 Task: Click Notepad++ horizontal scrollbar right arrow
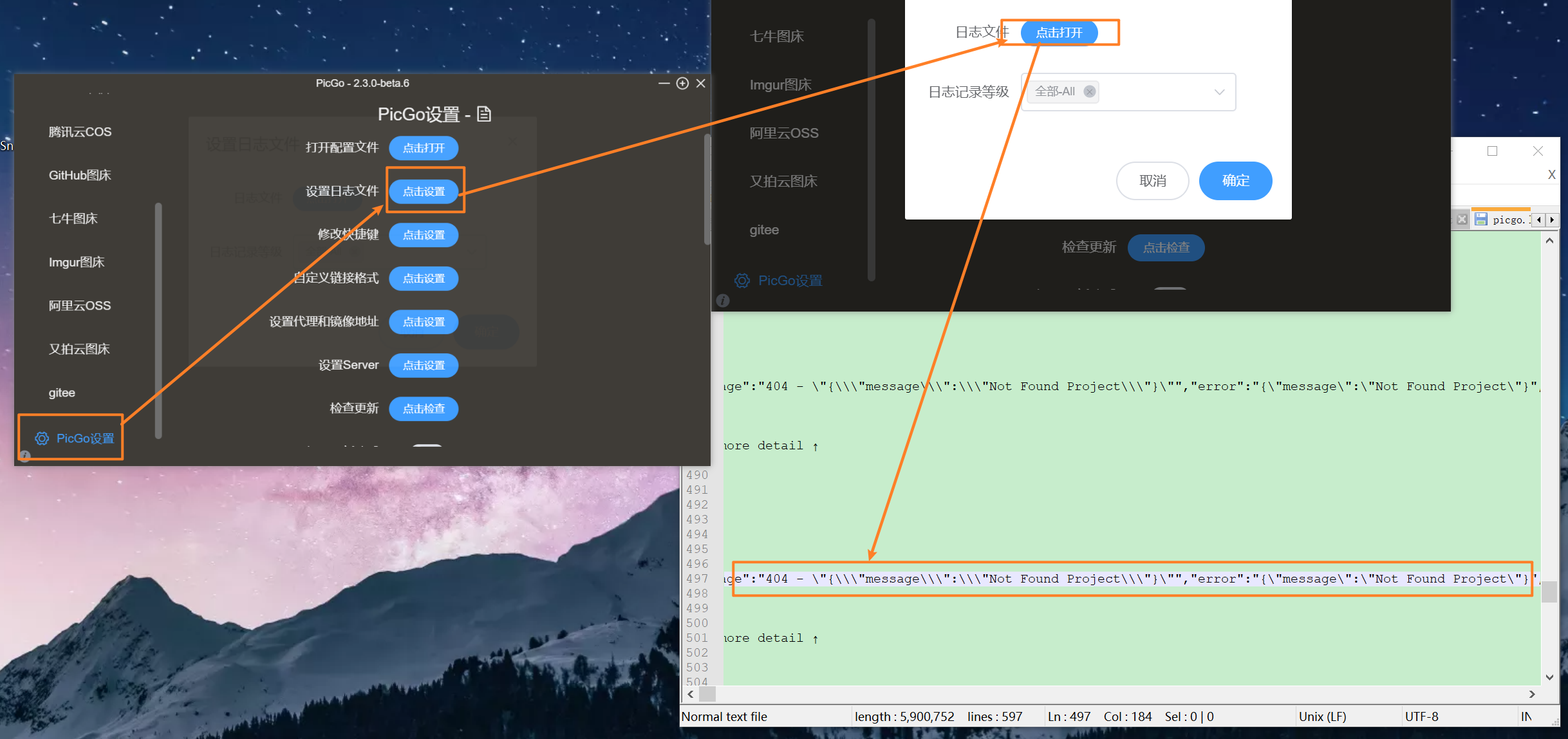click(1532, 694)
